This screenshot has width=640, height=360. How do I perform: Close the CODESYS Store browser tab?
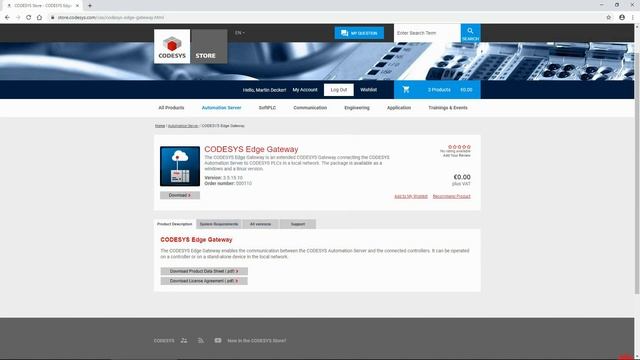pyautogui.click(x=77, y=6)
